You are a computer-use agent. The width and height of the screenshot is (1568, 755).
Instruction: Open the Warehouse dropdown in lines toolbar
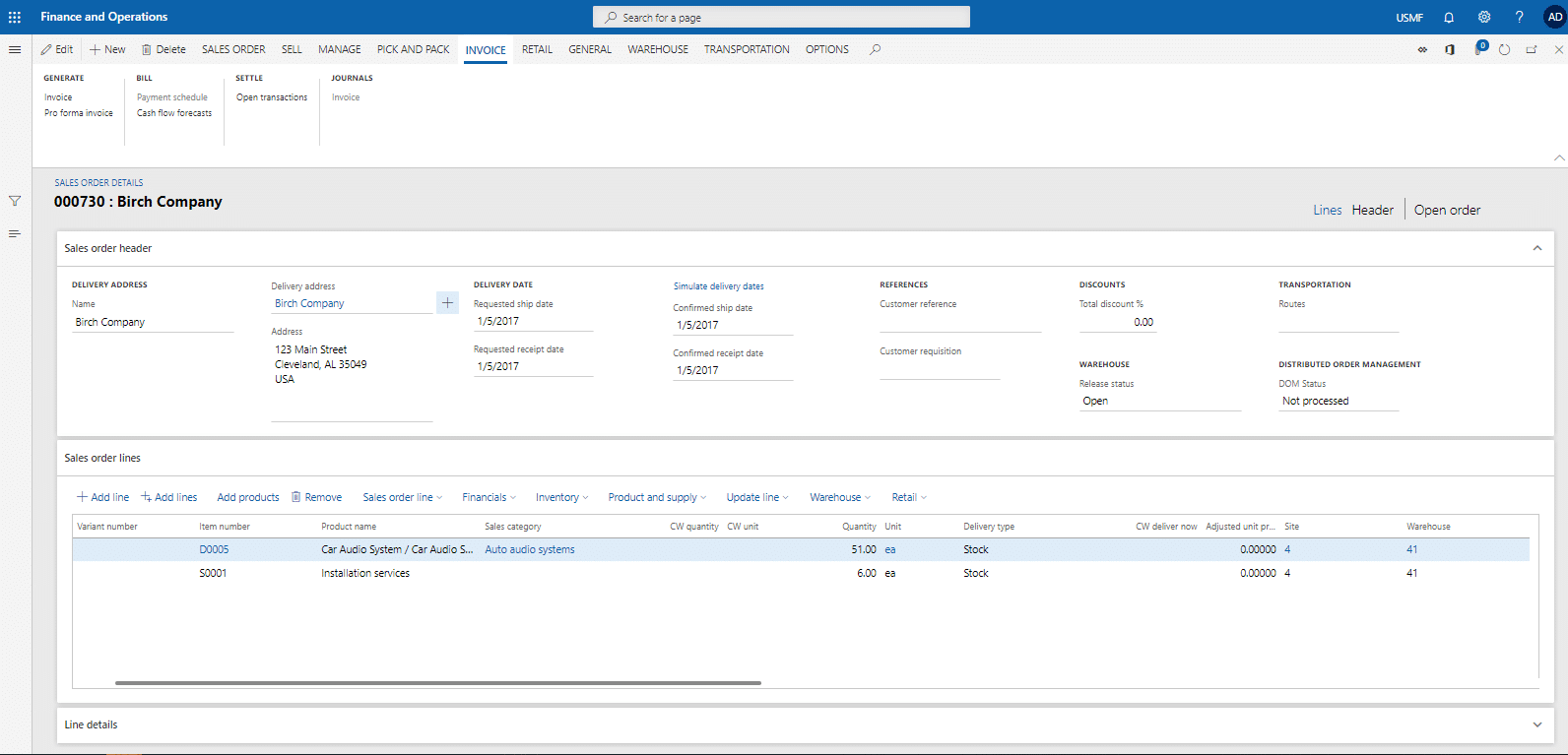pos(840,497)
